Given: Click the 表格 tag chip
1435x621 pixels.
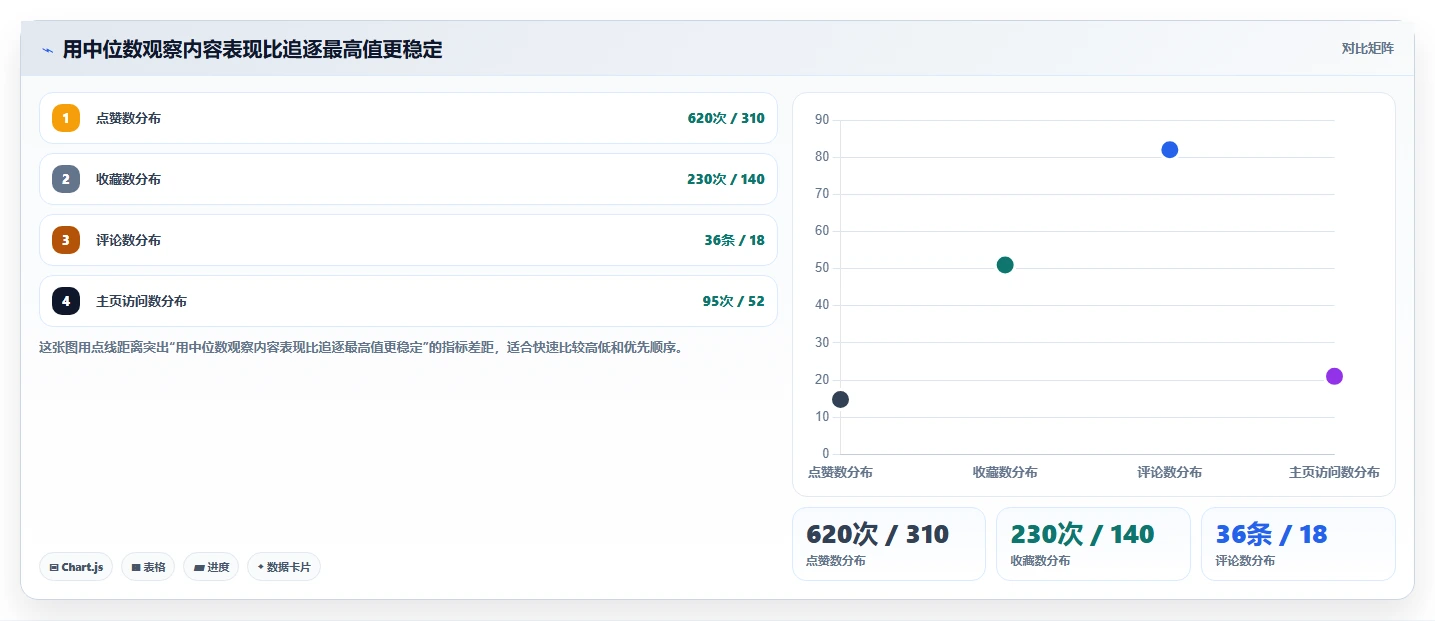Looking at the screenshot, I should (148, 567).
